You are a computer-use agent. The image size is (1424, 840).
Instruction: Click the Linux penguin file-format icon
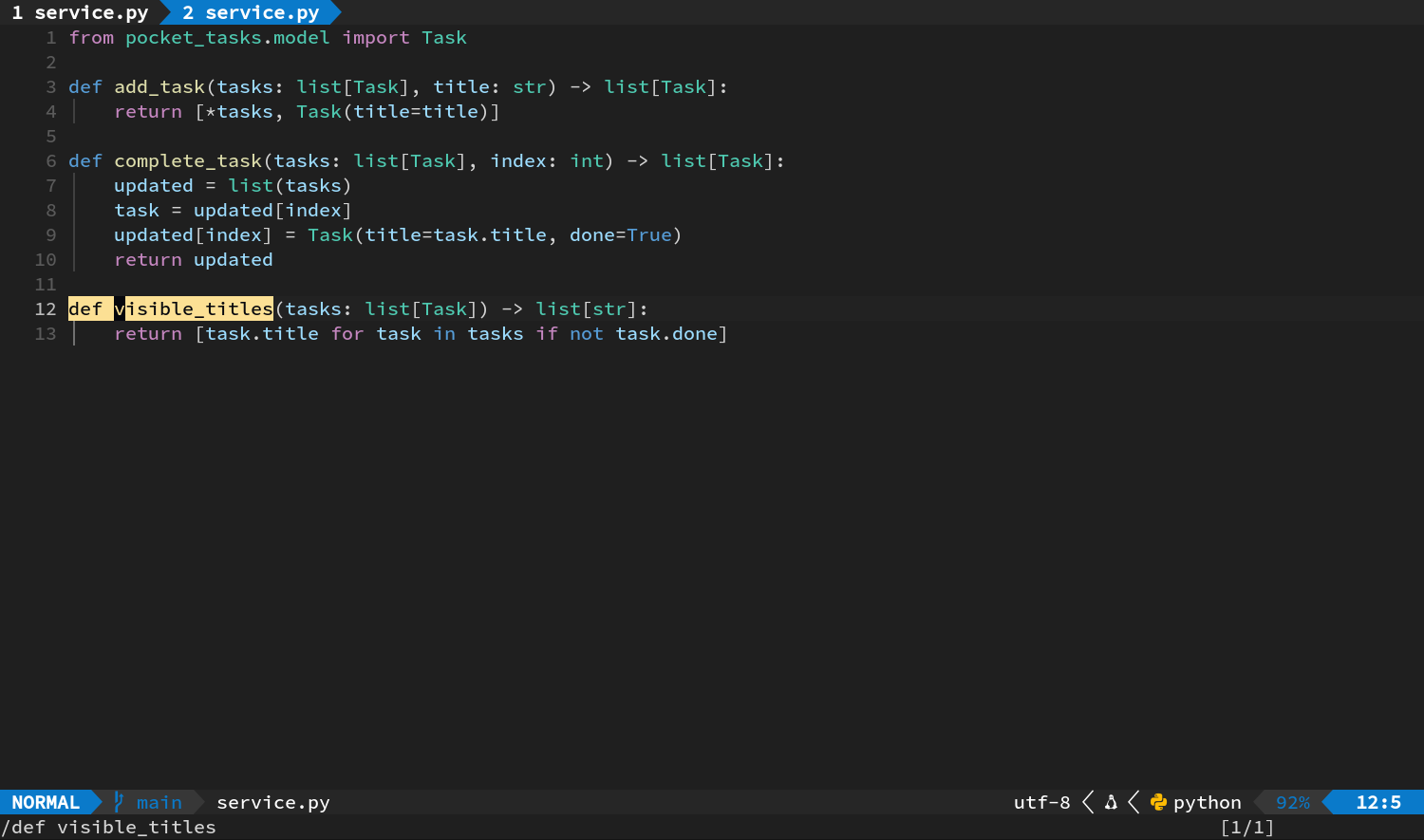coord(1111,802)
